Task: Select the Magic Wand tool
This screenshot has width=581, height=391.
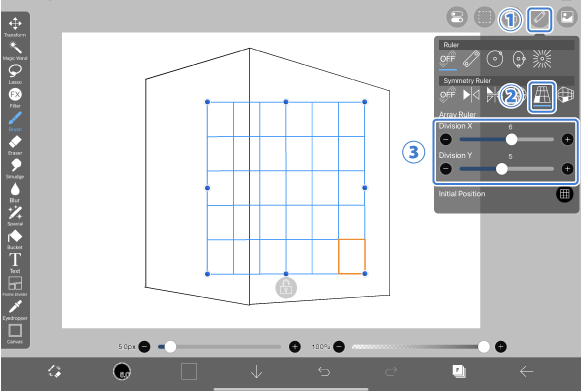Action: tap(15, 50)
